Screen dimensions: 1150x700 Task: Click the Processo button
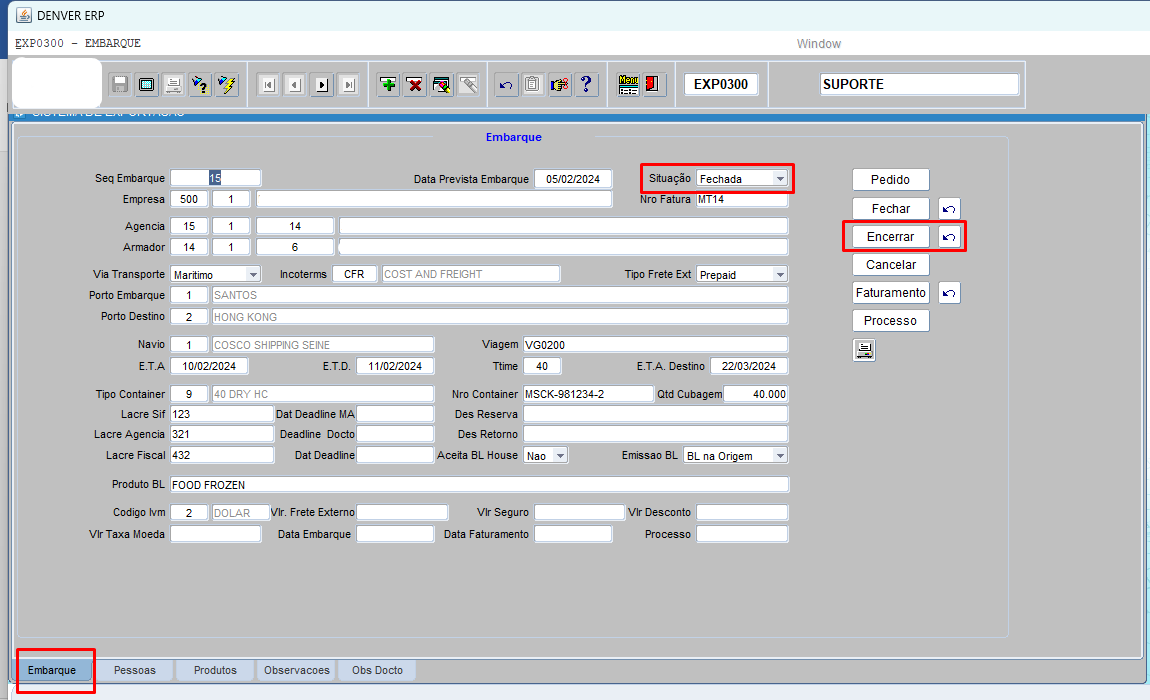point(890,321)
